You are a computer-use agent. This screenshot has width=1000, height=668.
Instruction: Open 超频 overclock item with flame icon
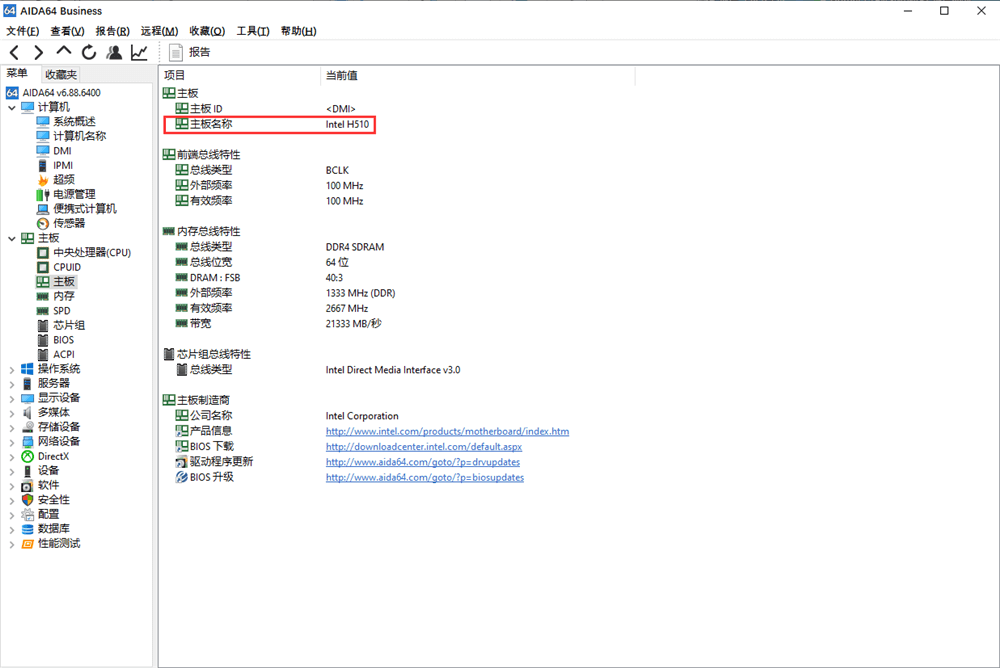(x=63, y=179)
